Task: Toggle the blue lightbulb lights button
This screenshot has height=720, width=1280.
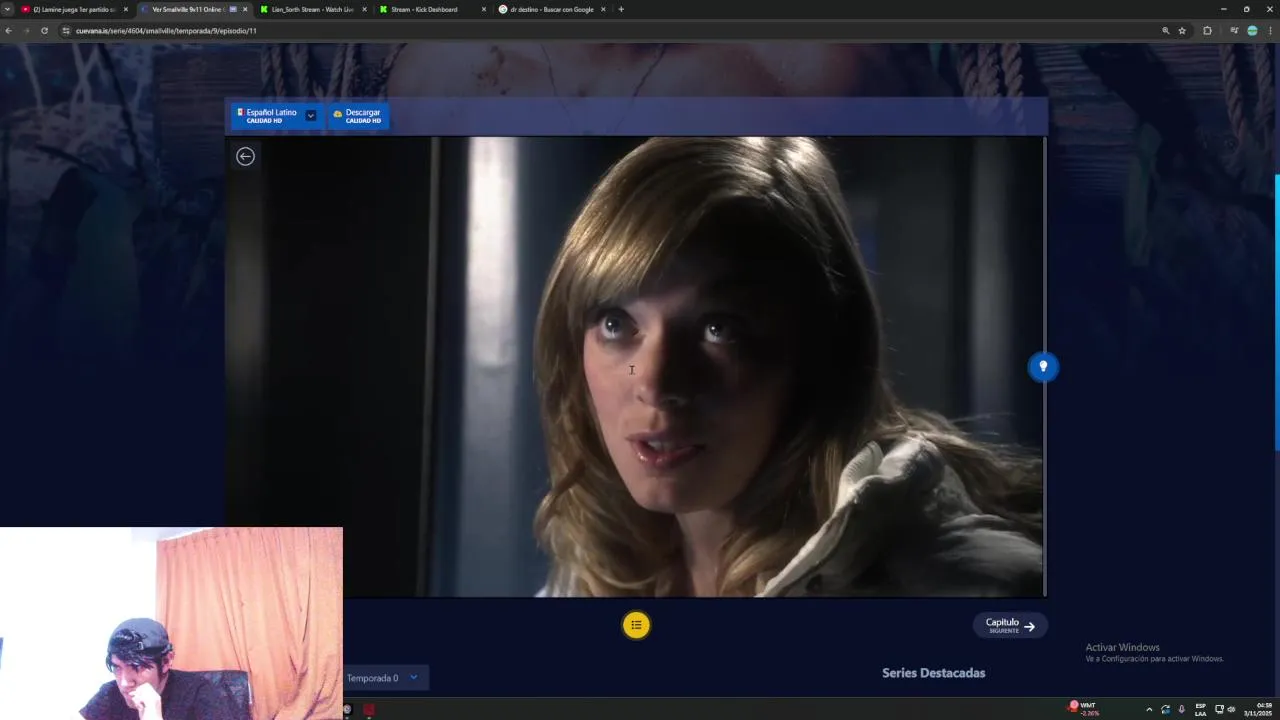Action: point(1043,367)
